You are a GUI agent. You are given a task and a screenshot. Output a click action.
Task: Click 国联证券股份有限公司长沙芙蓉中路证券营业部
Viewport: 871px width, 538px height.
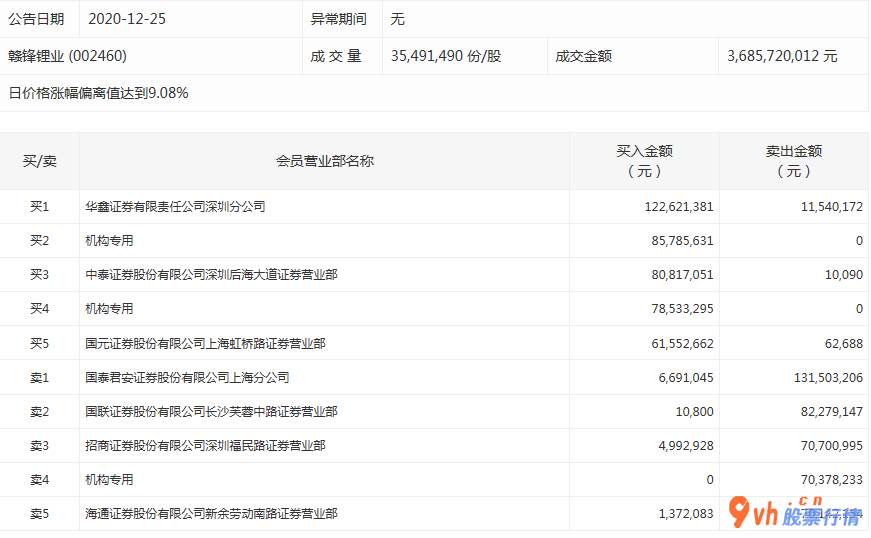pos(211,411)
